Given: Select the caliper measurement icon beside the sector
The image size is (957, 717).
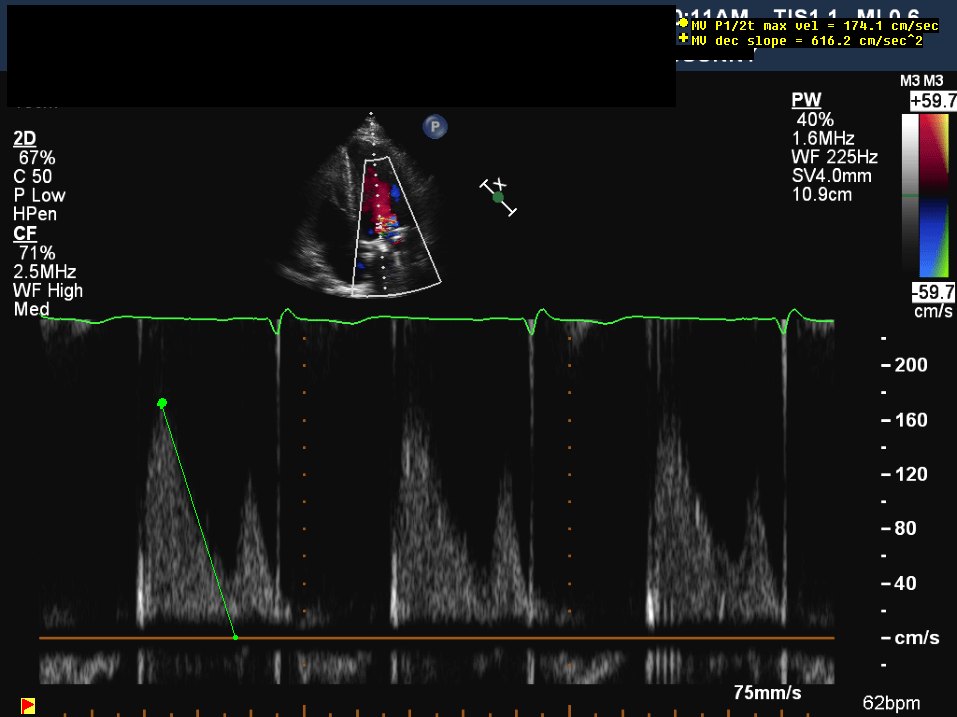Looking at the screenshot, I should (499, 197).
